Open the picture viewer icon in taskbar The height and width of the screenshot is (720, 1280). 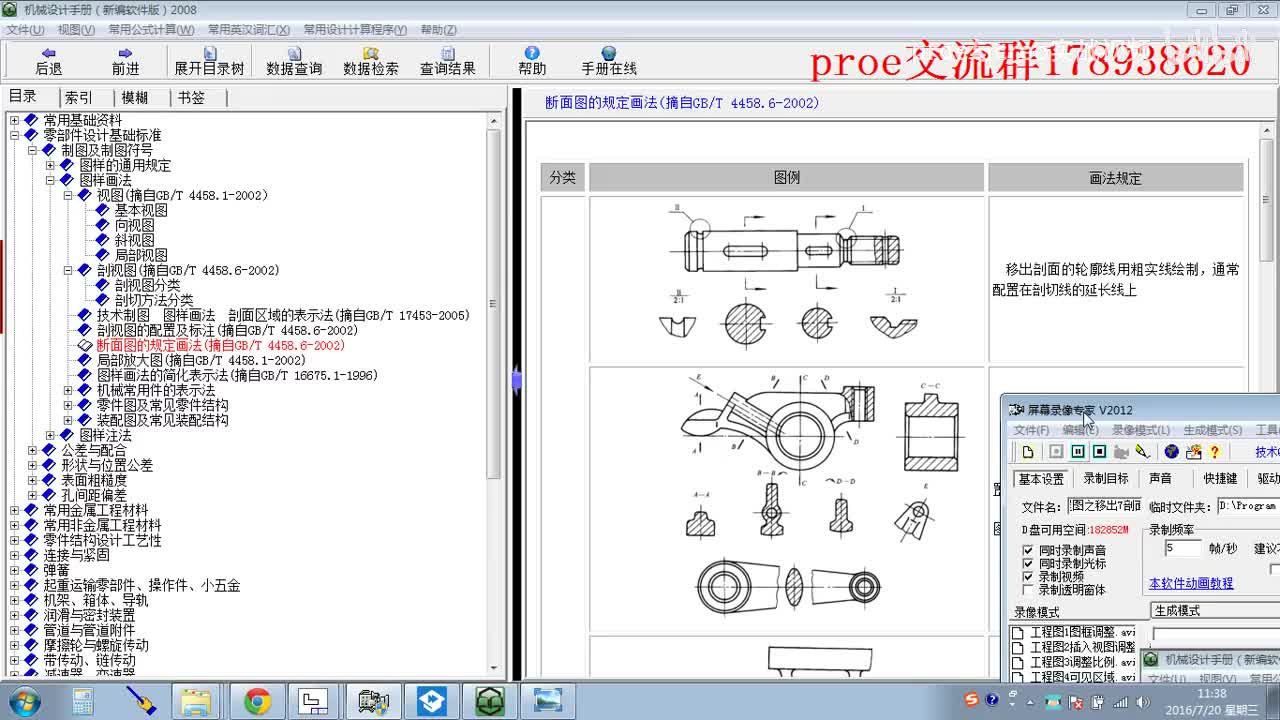click(548, 702)
